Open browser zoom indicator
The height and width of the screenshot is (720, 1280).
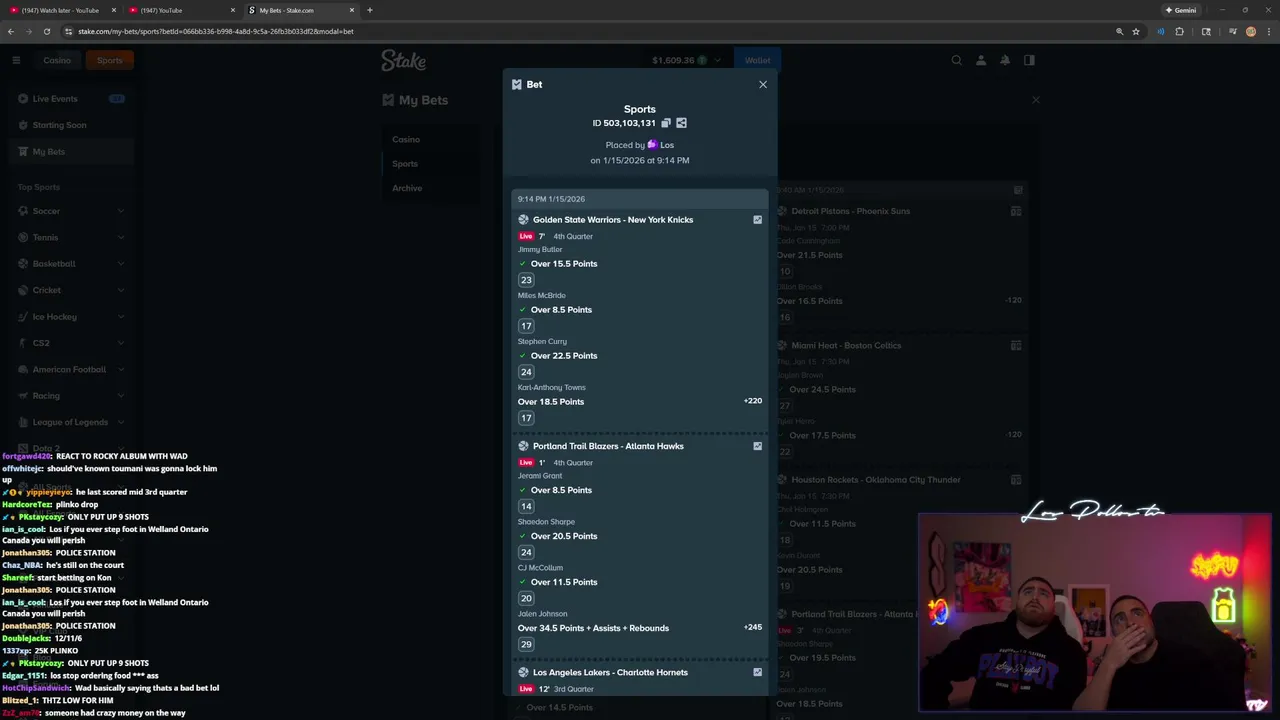point(1119,31)
